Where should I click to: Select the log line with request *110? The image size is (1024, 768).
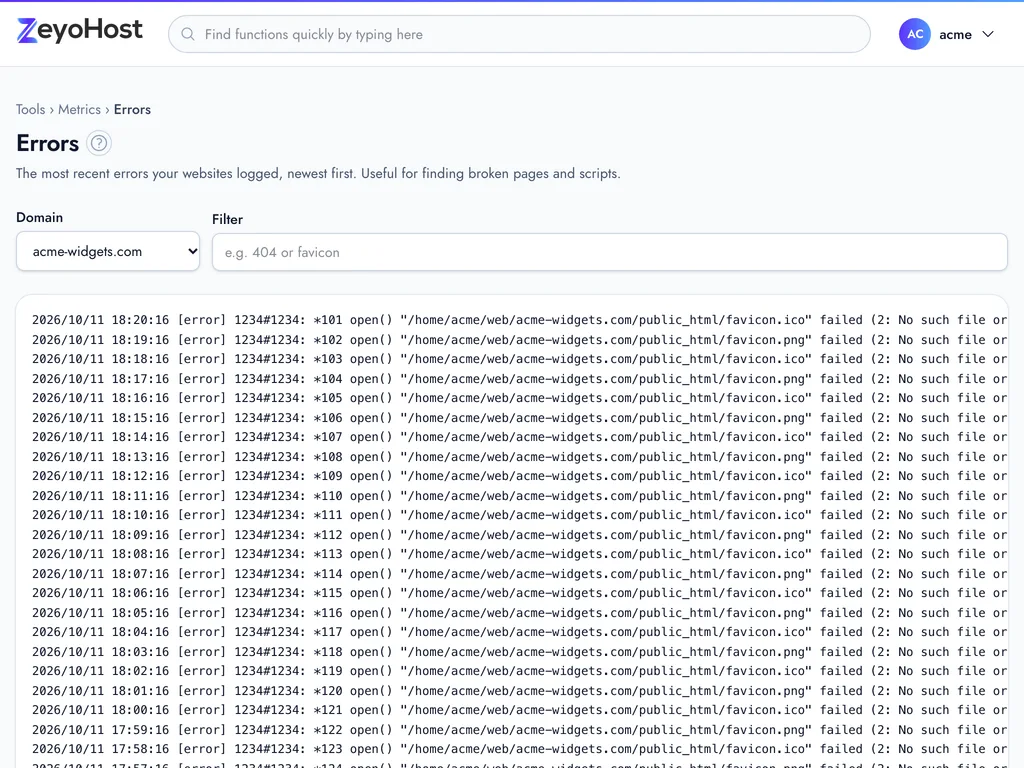[x=519, y=496]
